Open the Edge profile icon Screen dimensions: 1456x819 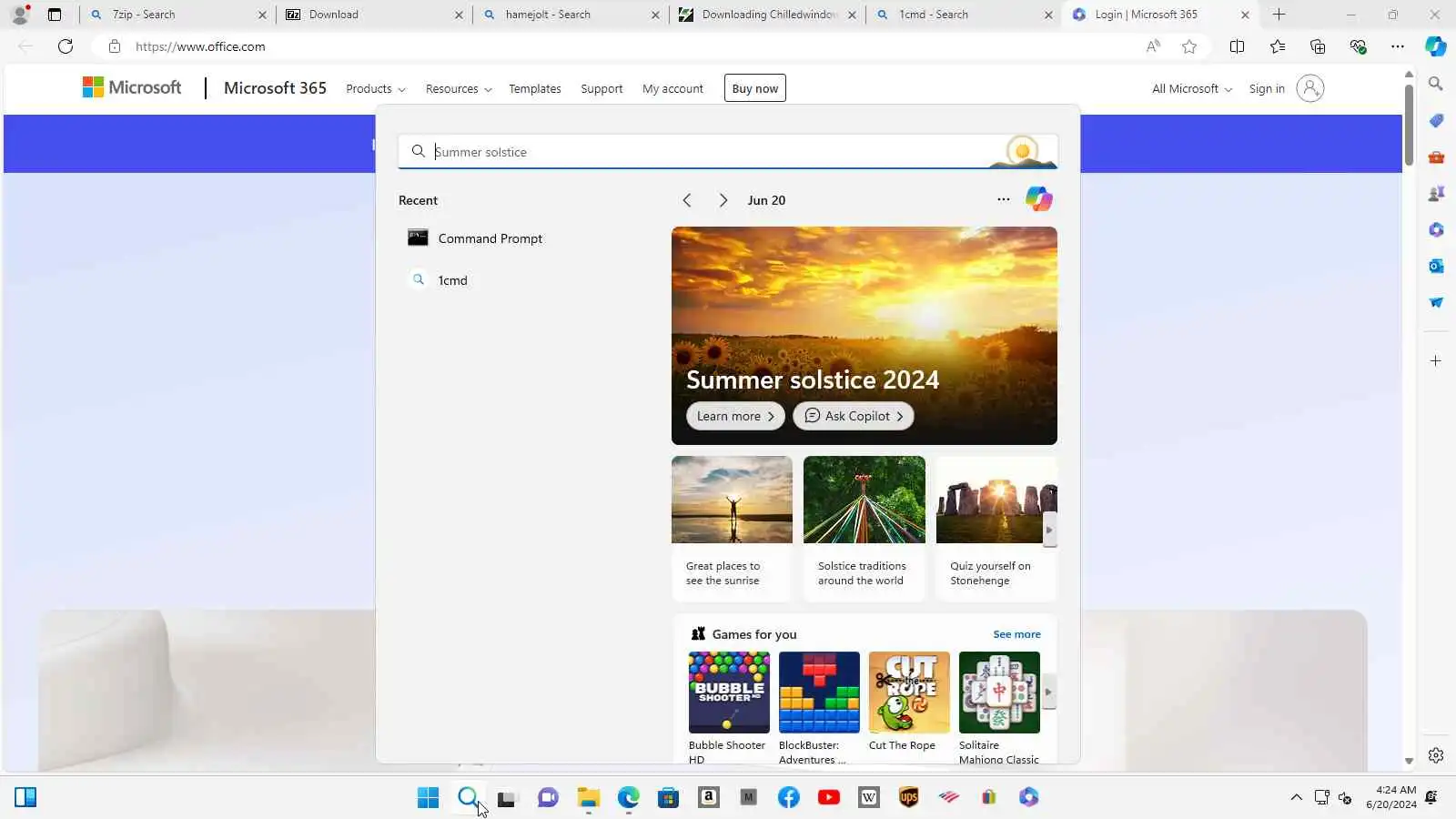point(19,15)
